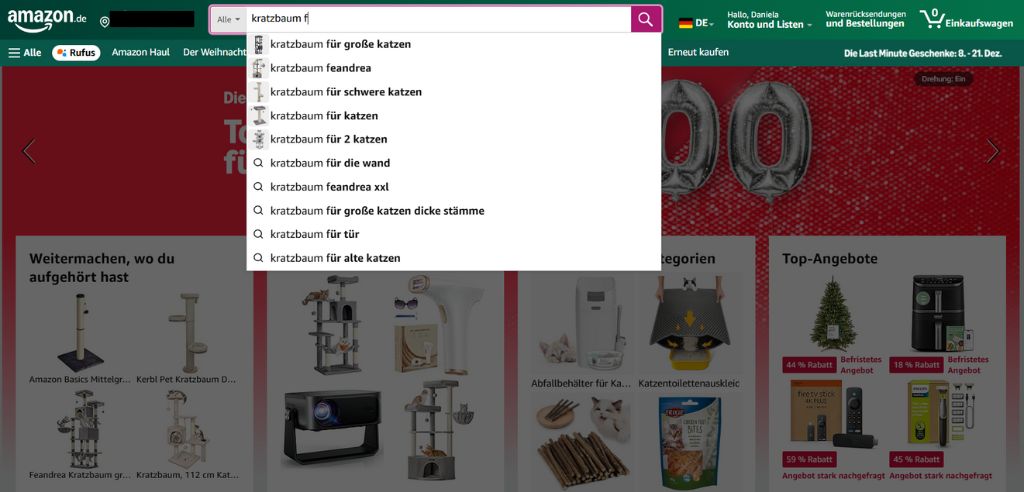Open the Amazon.de logo home link
The width and height of the screenshot is (1024, 492).
click(47, 20)
